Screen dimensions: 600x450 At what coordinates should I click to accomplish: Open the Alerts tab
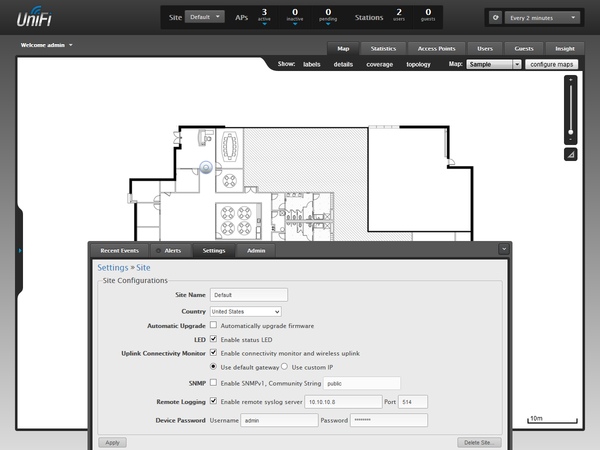click(169, 251)
